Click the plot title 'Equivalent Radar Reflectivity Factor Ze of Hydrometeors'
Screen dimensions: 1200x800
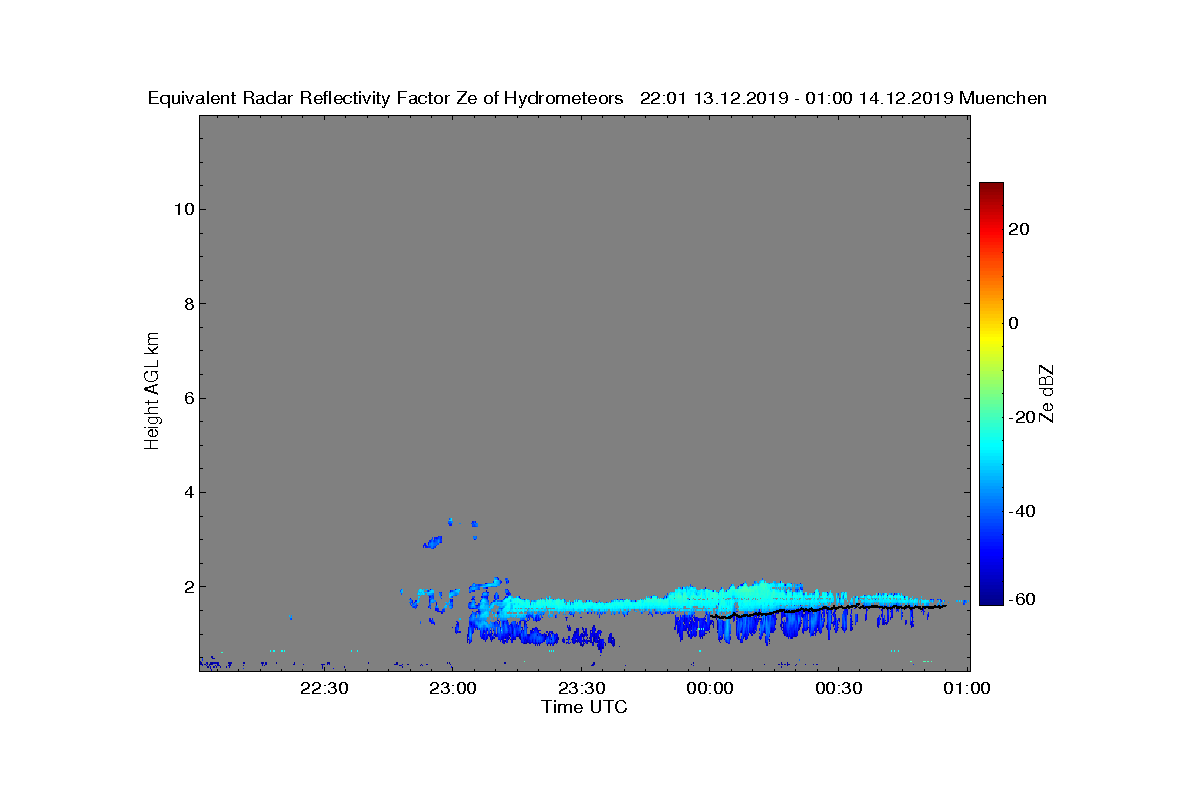[x=385, y=98]
